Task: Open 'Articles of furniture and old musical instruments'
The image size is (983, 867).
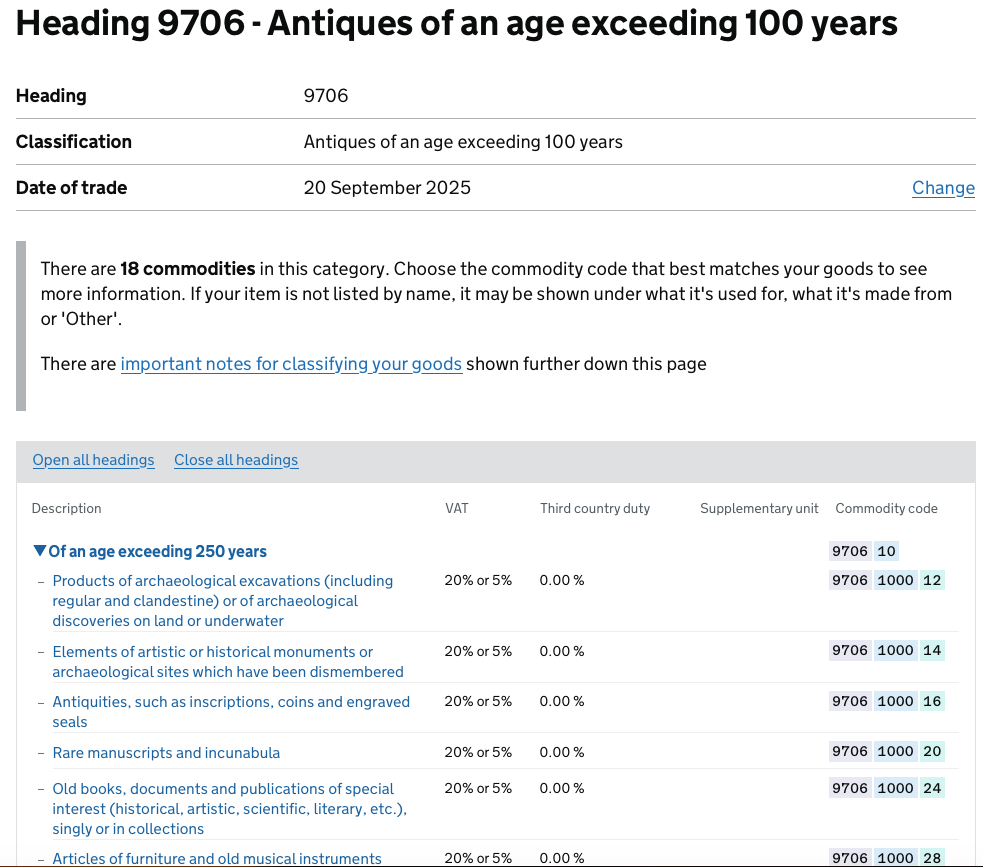Action: 217,858
